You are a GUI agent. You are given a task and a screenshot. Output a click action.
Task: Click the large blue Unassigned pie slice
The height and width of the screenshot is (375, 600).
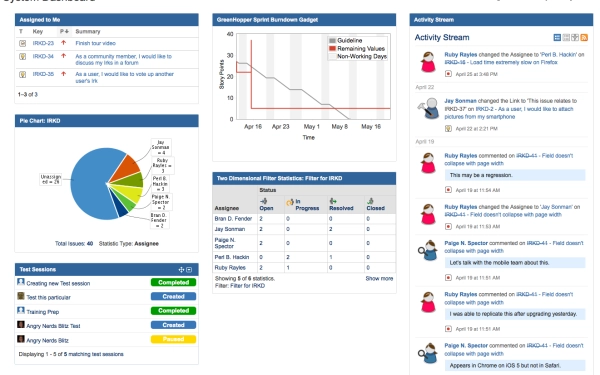tap(90, 184)
